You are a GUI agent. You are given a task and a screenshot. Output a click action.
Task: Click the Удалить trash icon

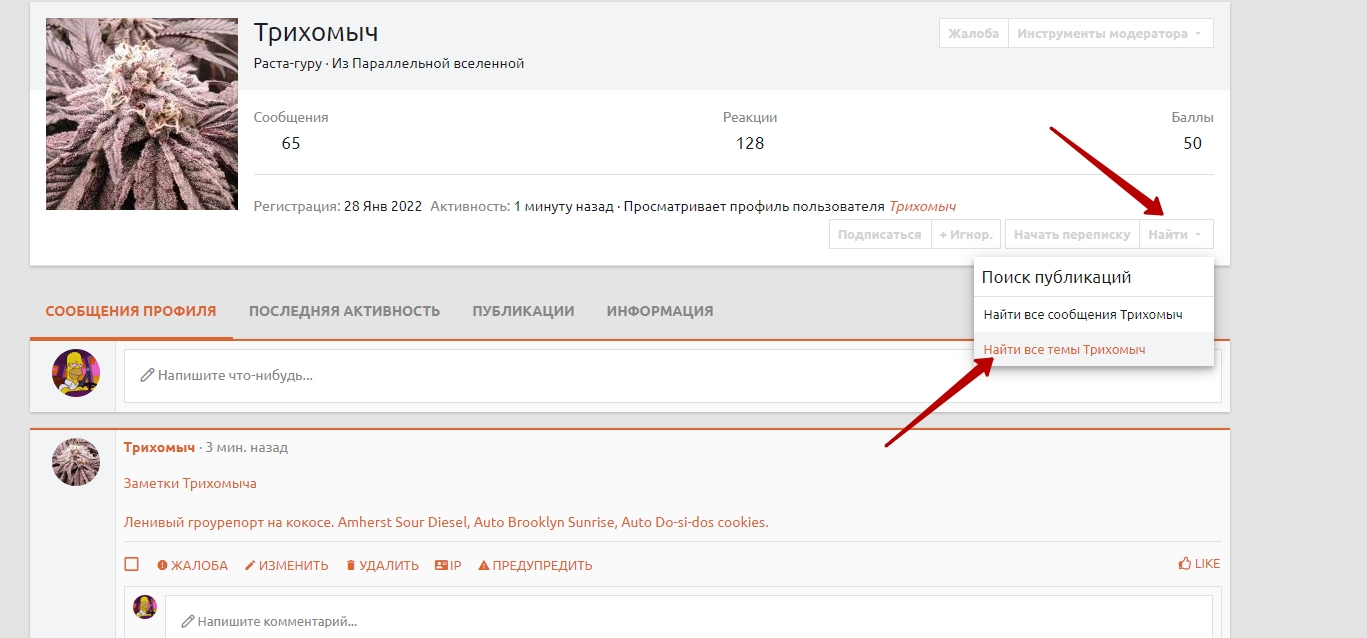coord(351,565)
